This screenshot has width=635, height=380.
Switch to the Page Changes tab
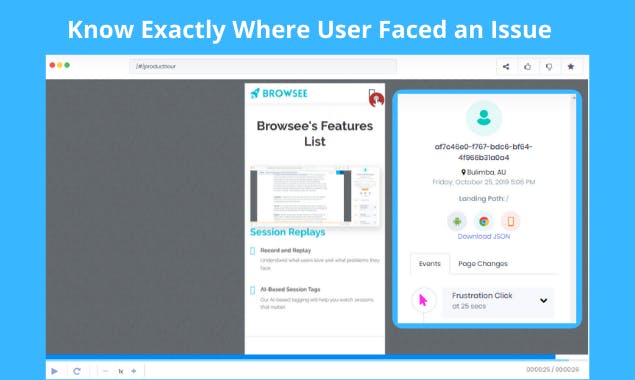[x=483, y=264]
